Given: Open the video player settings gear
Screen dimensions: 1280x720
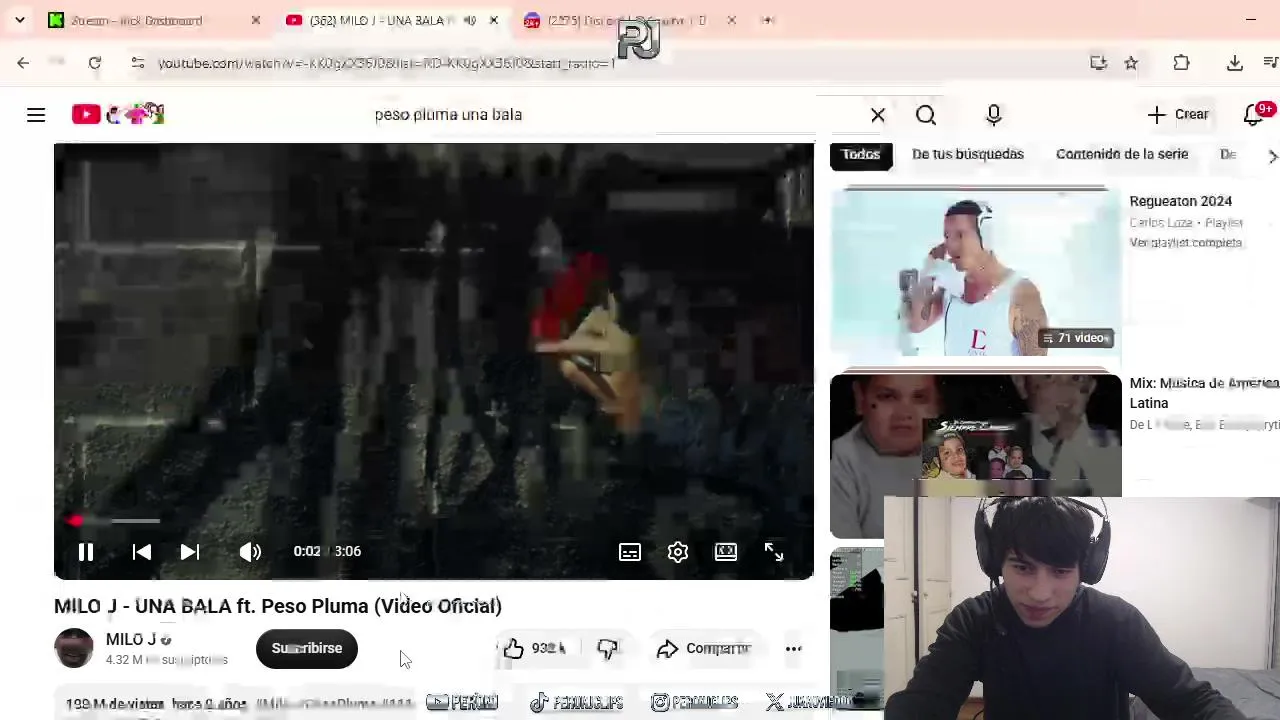Looking at the screenshot, I should pyautogui.click(x=678, y=552).
